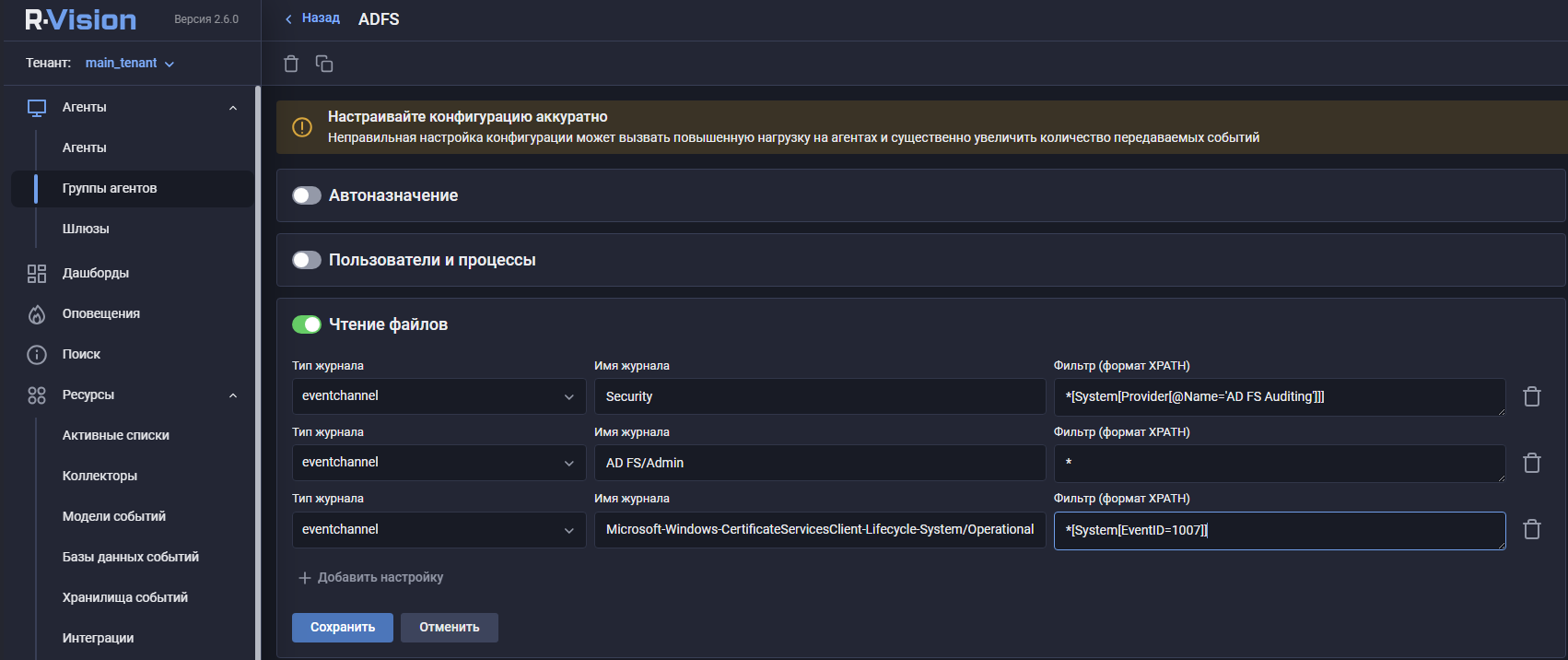Collapse the Ресурсы sidebar section
This screenshot has width=1568, height=660.
click(x=233, y=395)
